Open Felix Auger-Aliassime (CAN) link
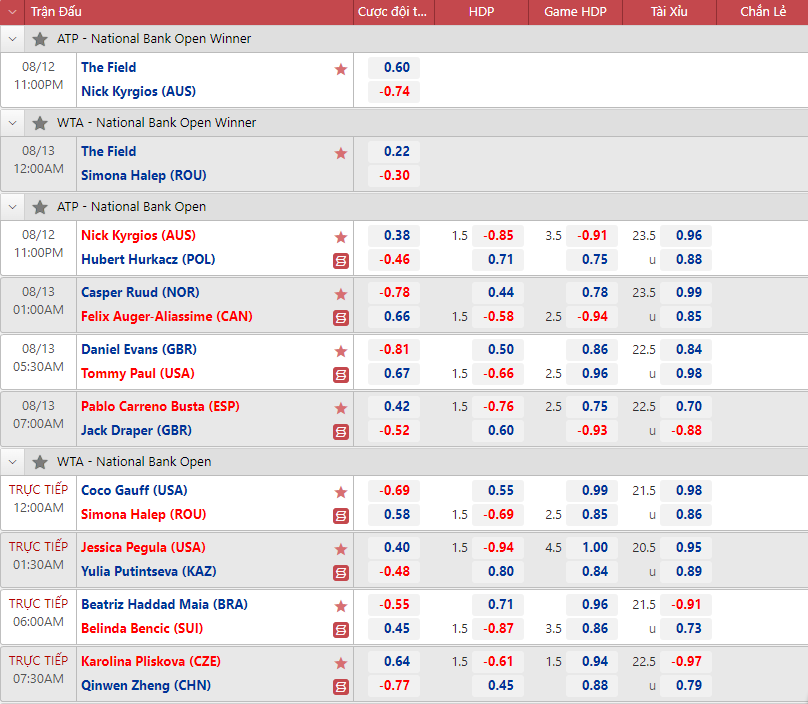808x704 pixels. [x=167, y=316]
